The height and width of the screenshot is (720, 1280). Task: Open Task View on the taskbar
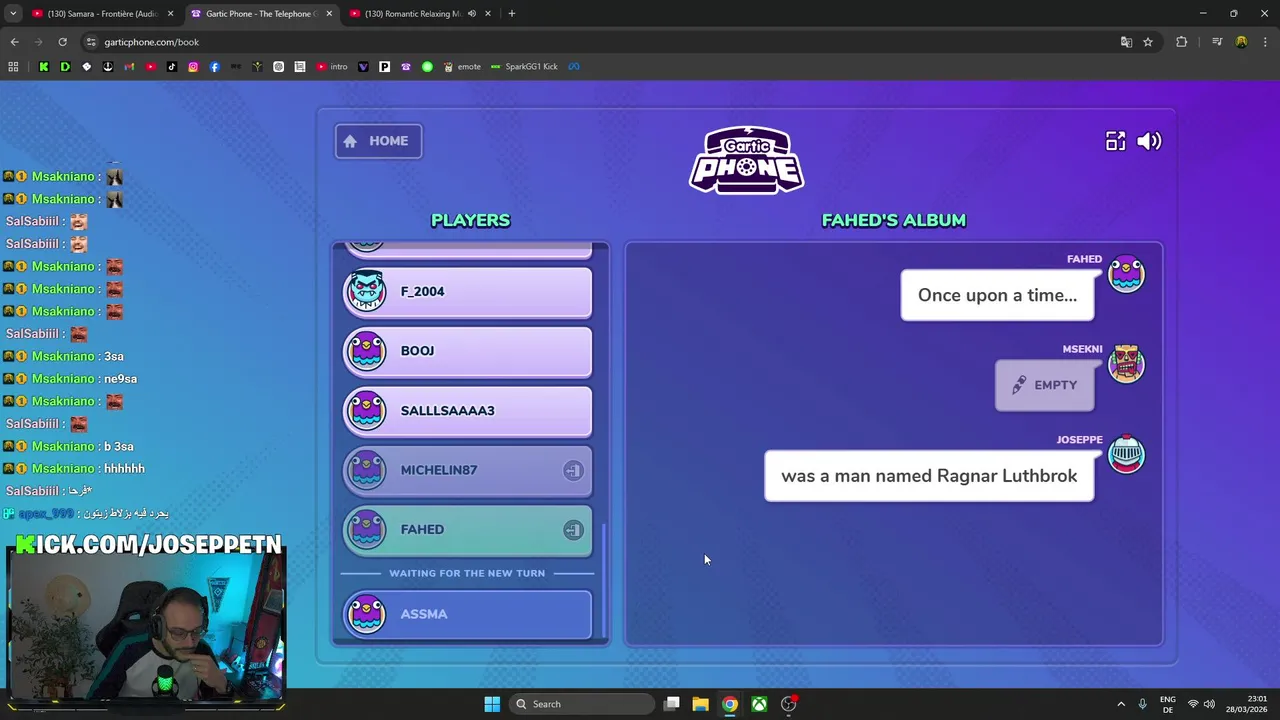tap(672, 704)
